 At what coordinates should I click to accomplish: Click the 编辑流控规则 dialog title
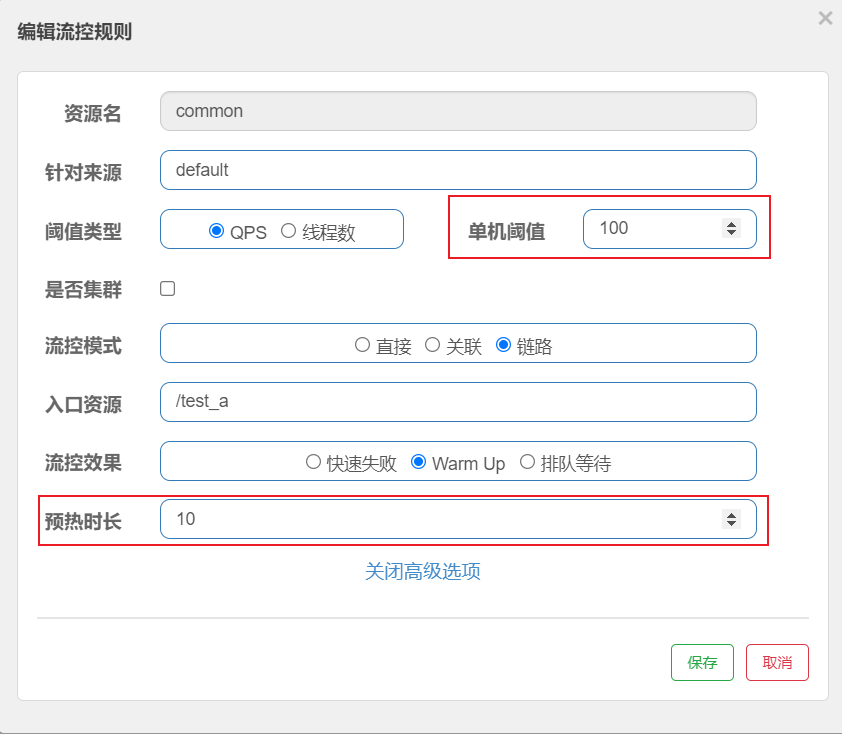point(75,32)
